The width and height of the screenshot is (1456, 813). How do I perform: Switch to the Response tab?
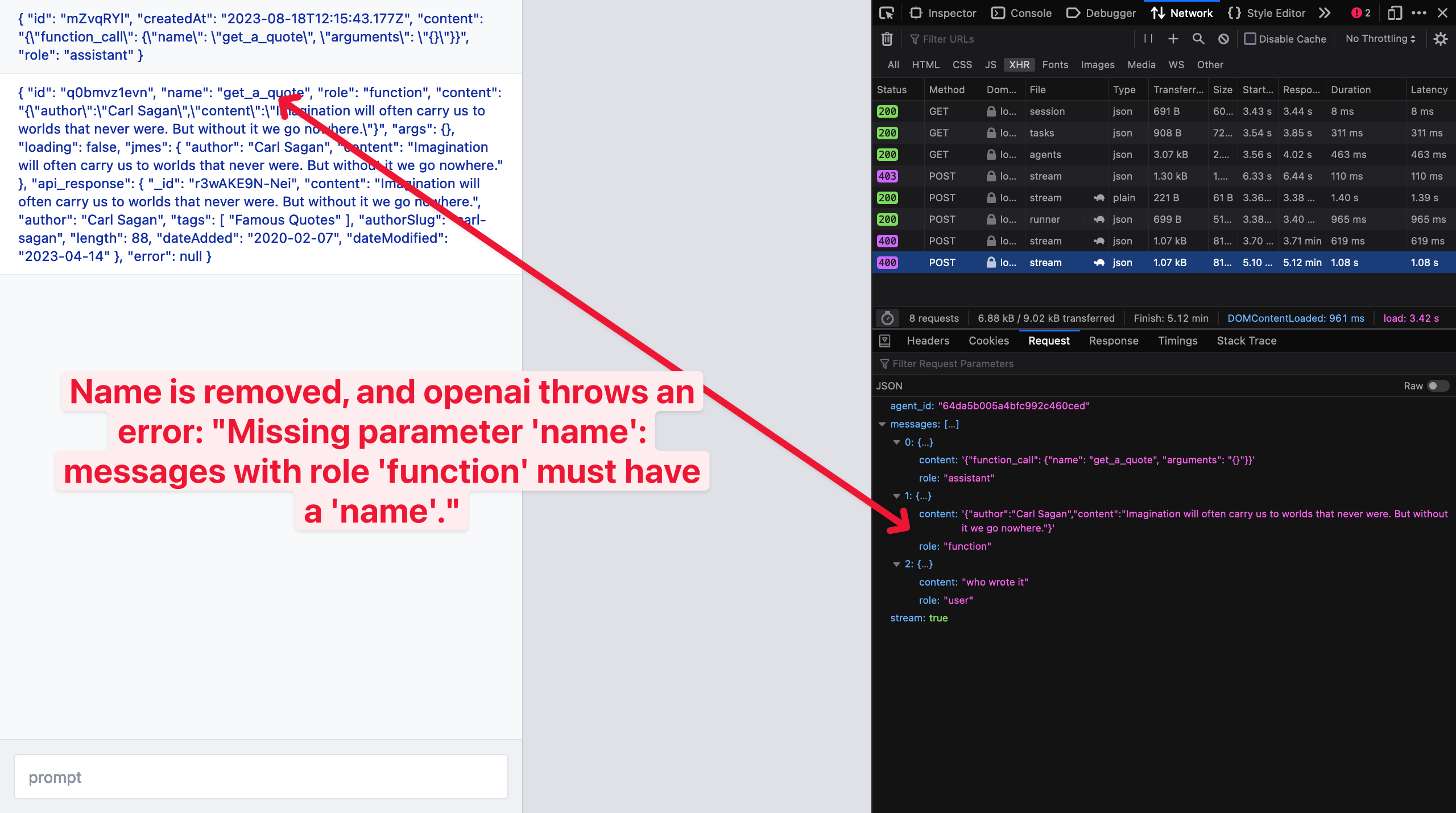click(1113, 341)
